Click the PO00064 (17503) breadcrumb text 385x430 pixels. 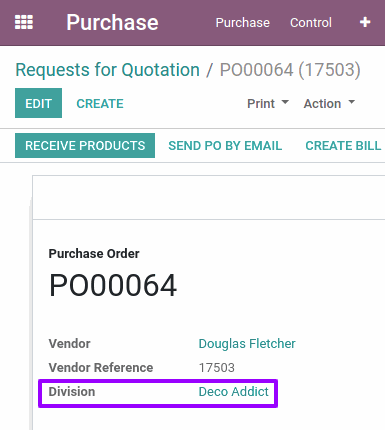[x=290, y=70]
